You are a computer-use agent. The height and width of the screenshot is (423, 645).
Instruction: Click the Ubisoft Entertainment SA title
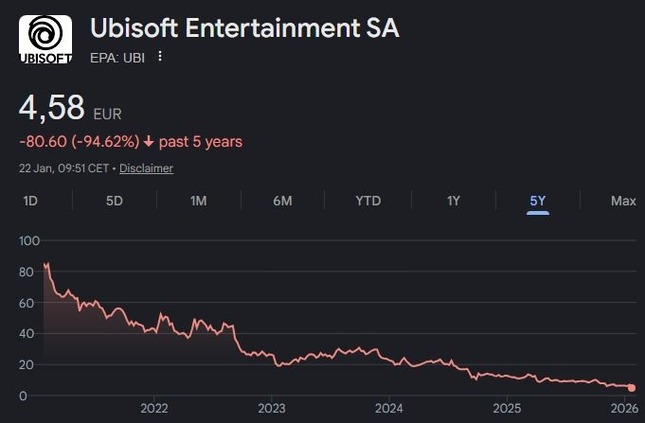244,28
